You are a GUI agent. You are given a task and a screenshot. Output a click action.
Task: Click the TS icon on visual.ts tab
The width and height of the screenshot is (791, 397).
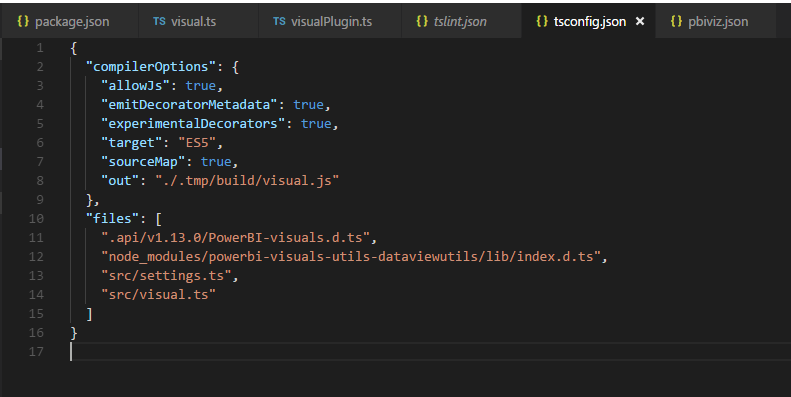pyautogui.click(x=159, y=21)
